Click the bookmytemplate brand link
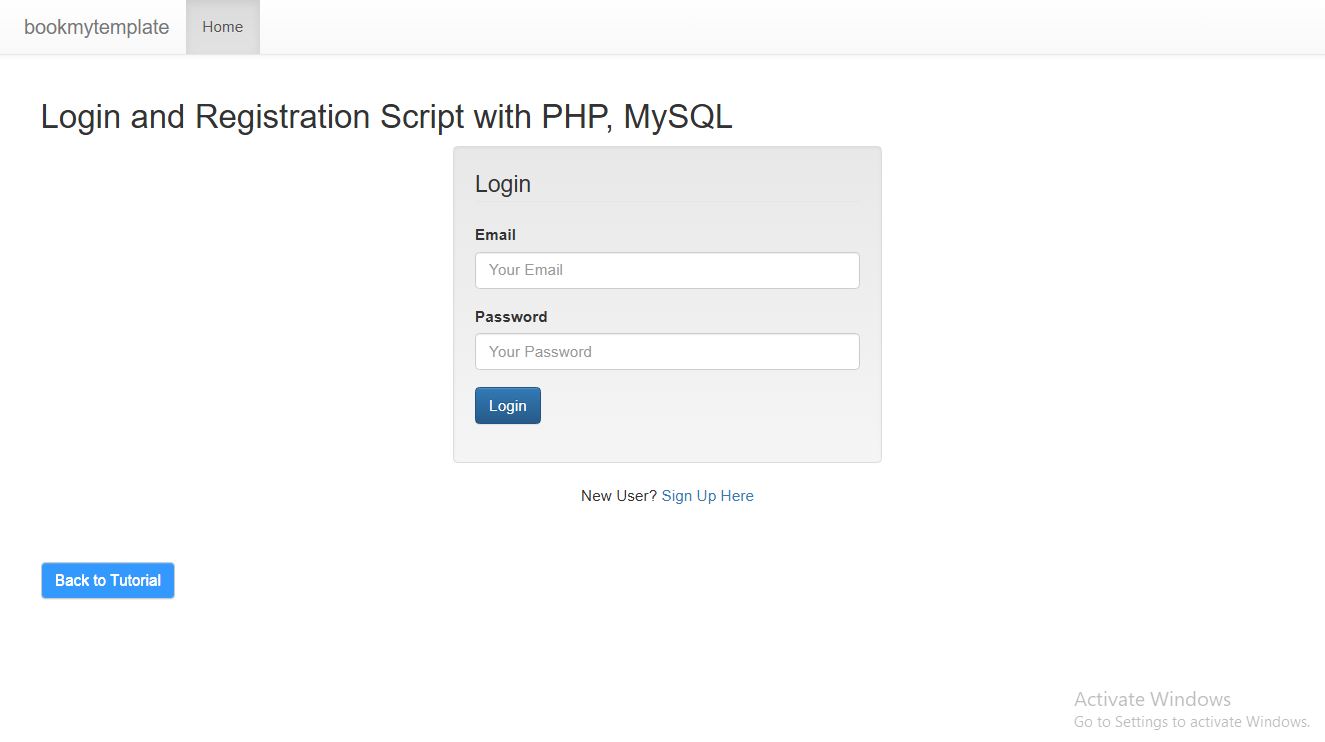Viewport: 1325px width, 742px height. click(x=96, y=27)
